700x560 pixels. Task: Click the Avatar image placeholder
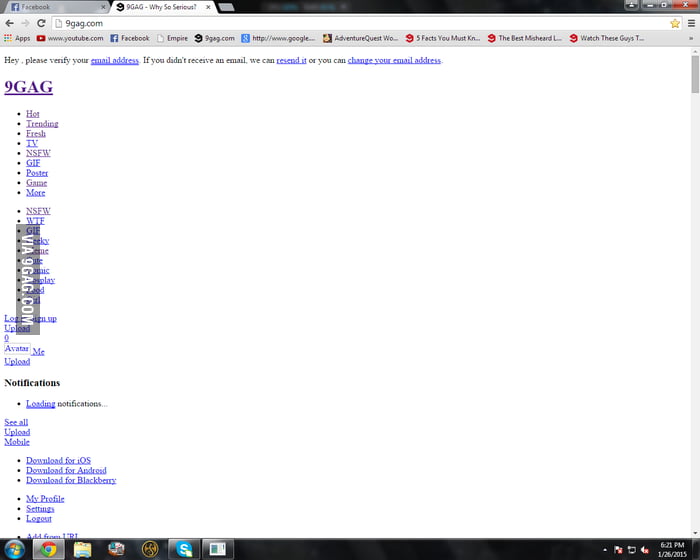click(x=17, y=348)
